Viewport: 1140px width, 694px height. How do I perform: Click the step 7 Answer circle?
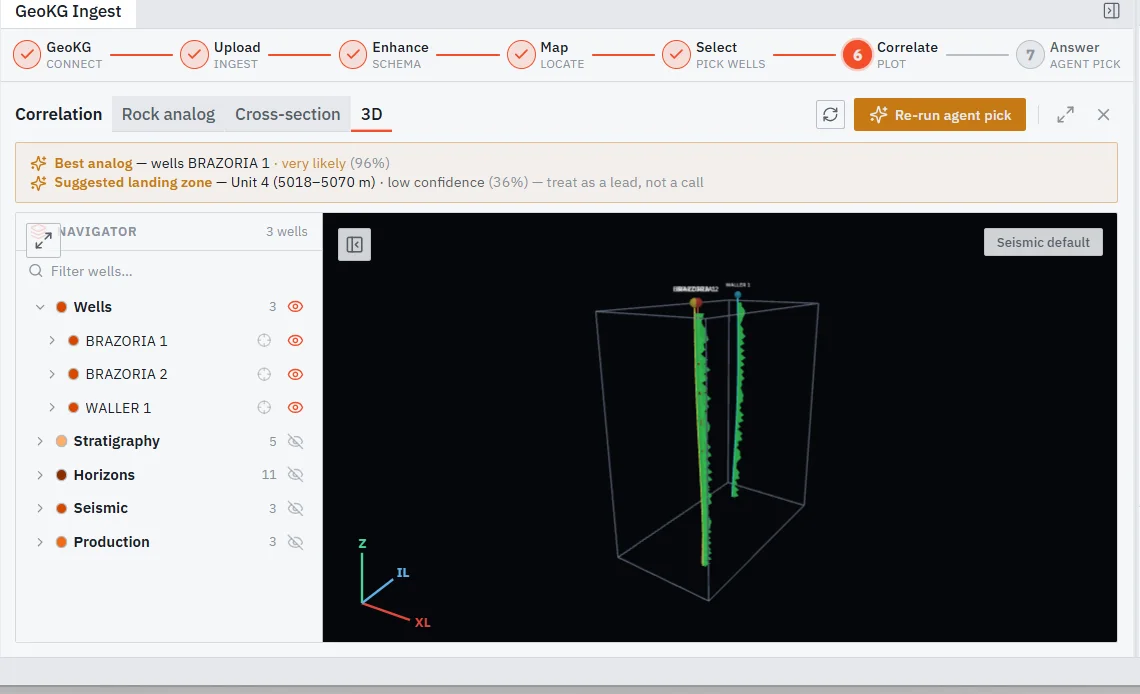tap(1029, 55)
